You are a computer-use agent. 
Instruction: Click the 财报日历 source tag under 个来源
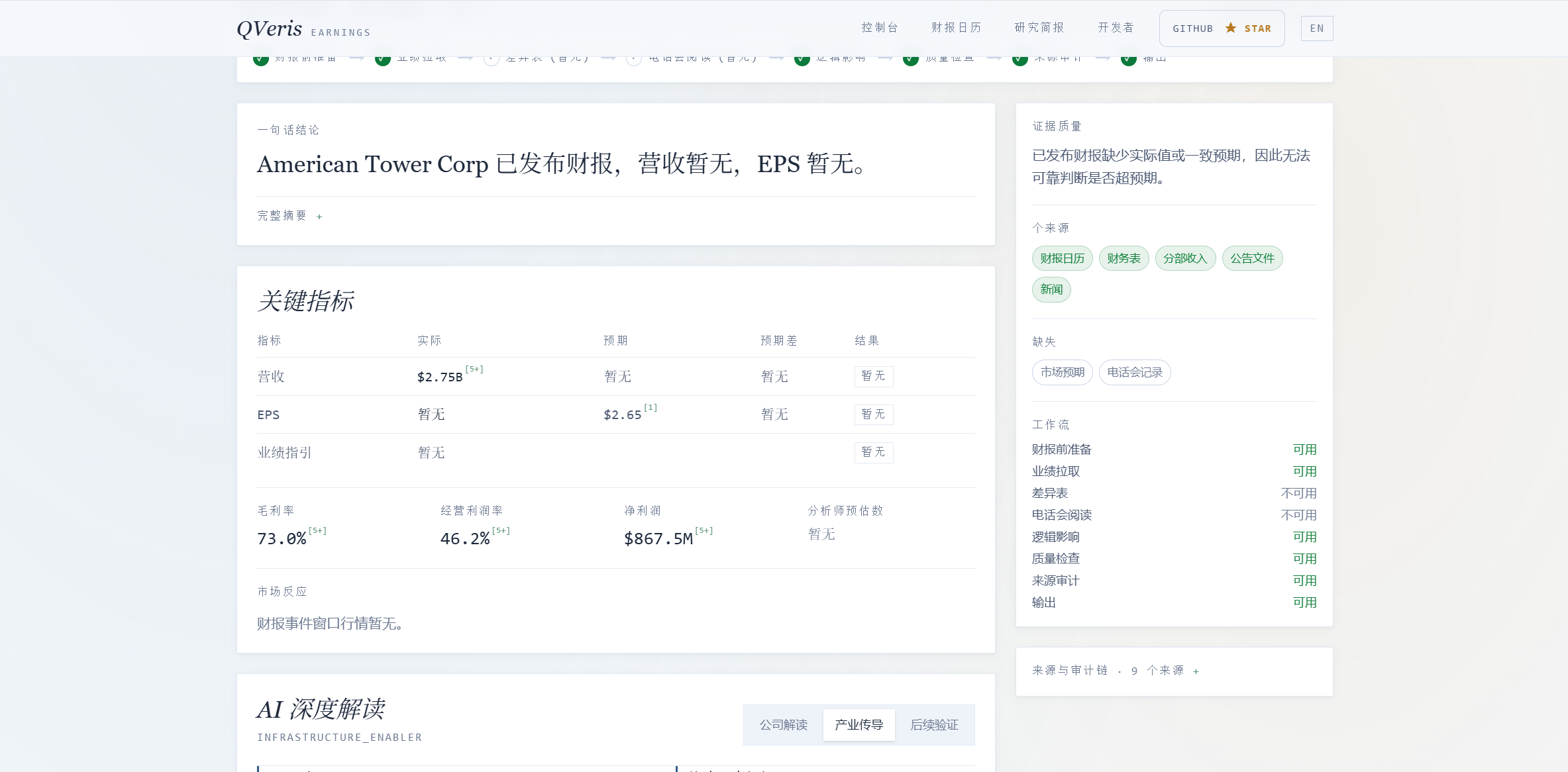coord(1063,258)
